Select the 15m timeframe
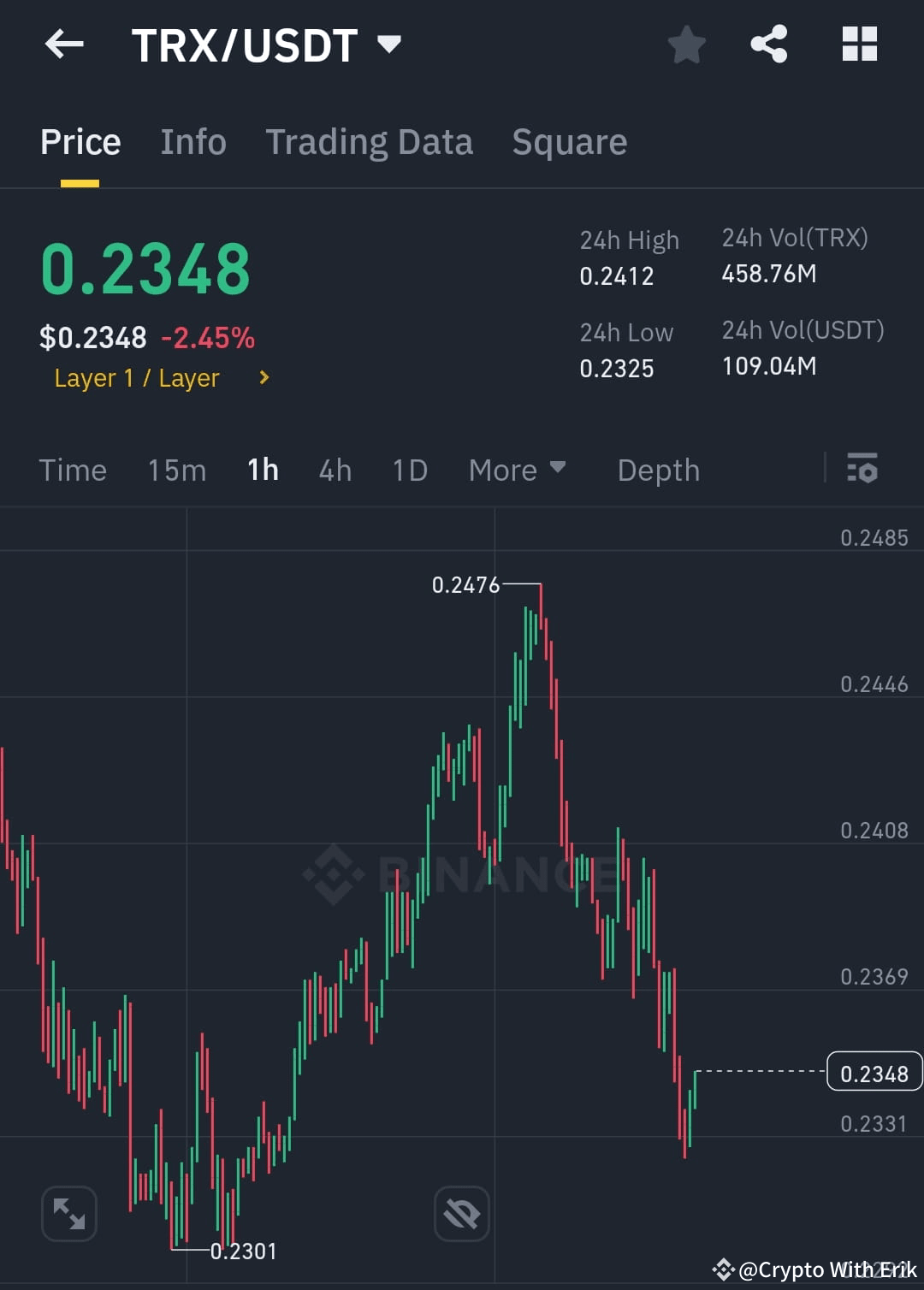924x1290 pixels. 176,470
